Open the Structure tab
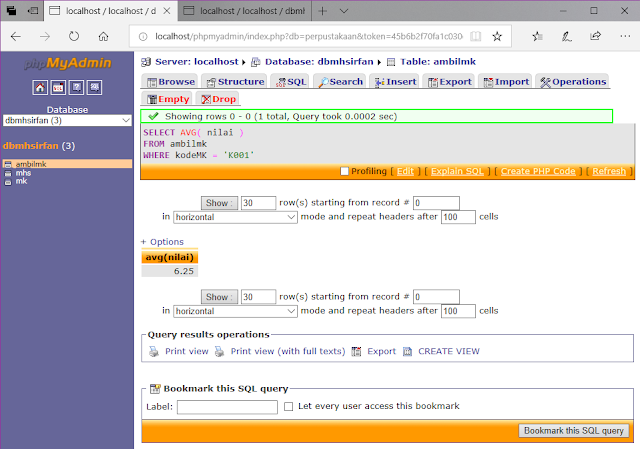The height and width of the screenshot is (449, 640). click(236, 82)
